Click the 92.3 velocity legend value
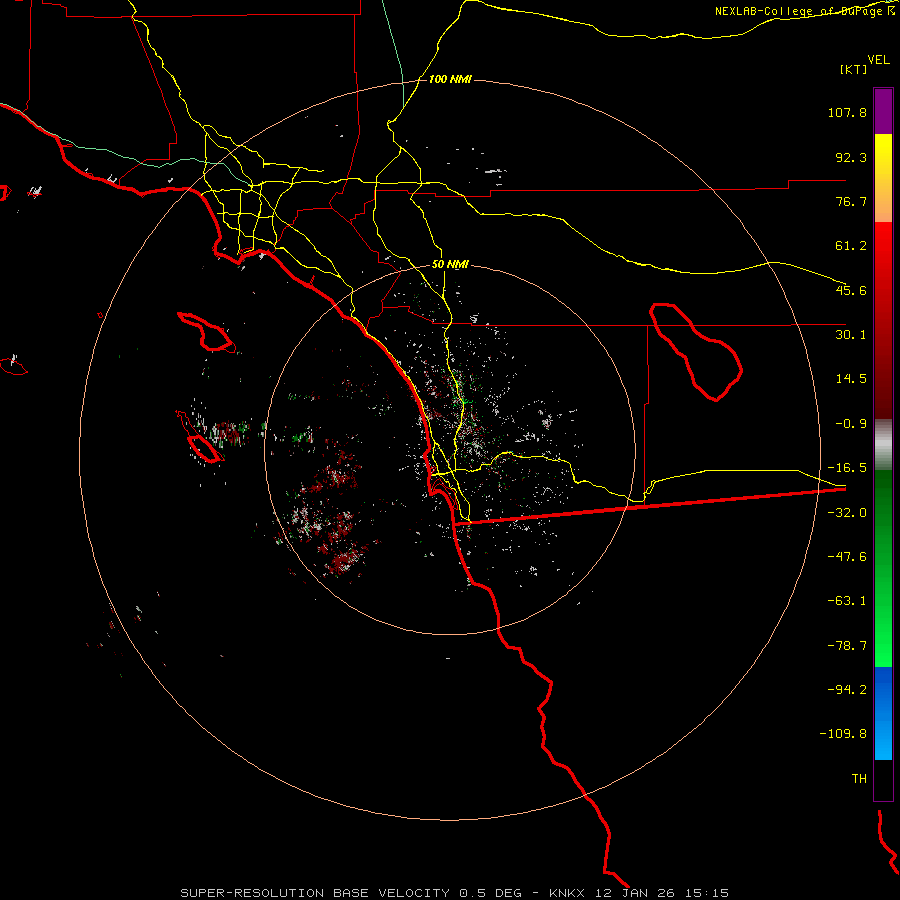 tap(851, 157)
